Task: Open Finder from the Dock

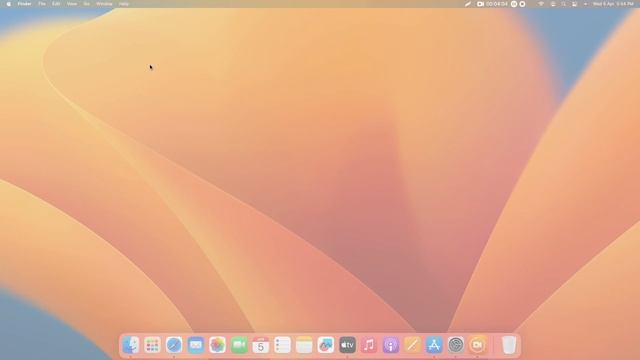Action: (x=131, y=345)
